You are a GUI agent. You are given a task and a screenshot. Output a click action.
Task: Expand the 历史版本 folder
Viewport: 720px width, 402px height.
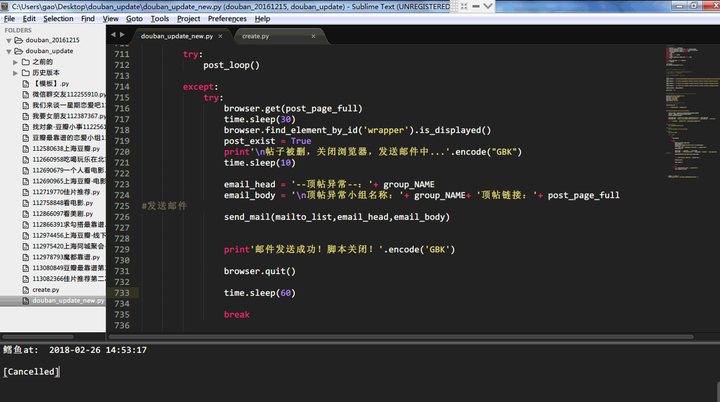[x=16, y=73]
